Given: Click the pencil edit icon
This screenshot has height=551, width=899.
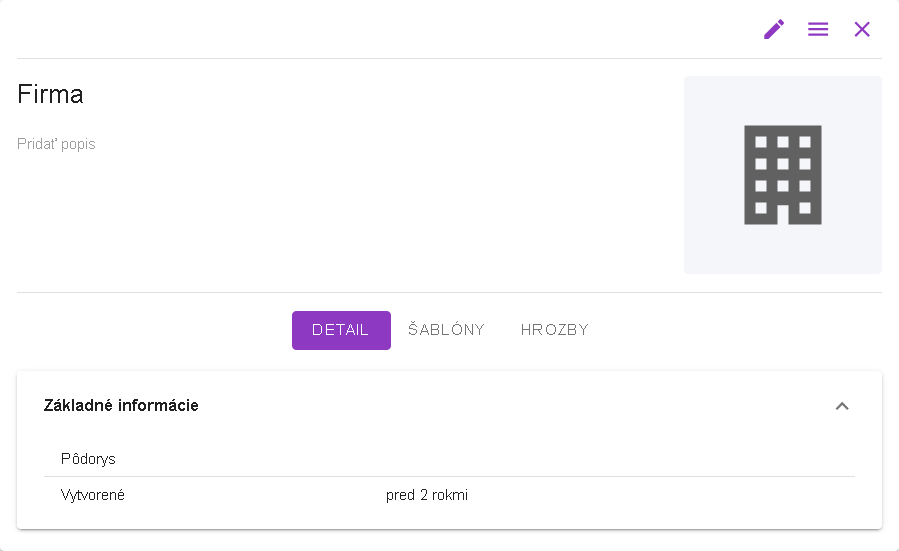Looking at the screenshot, I should pos(774,29).
